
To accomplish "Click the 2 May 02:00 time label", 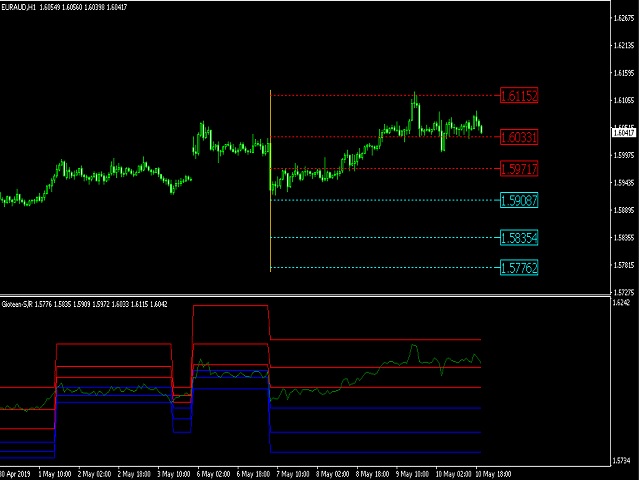I will [94, 474].
